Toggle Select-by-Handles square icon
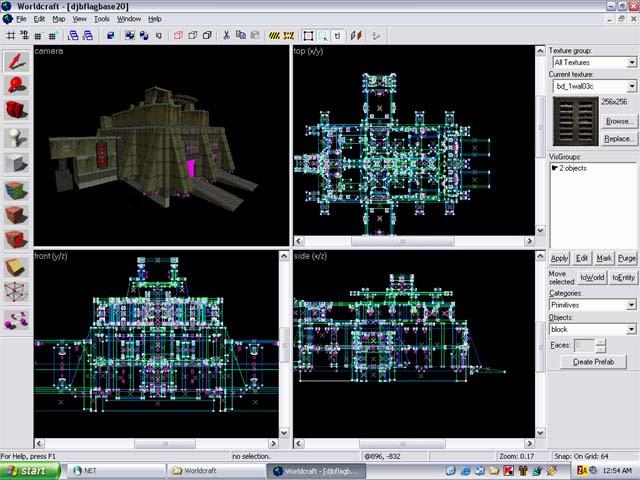 308,36
